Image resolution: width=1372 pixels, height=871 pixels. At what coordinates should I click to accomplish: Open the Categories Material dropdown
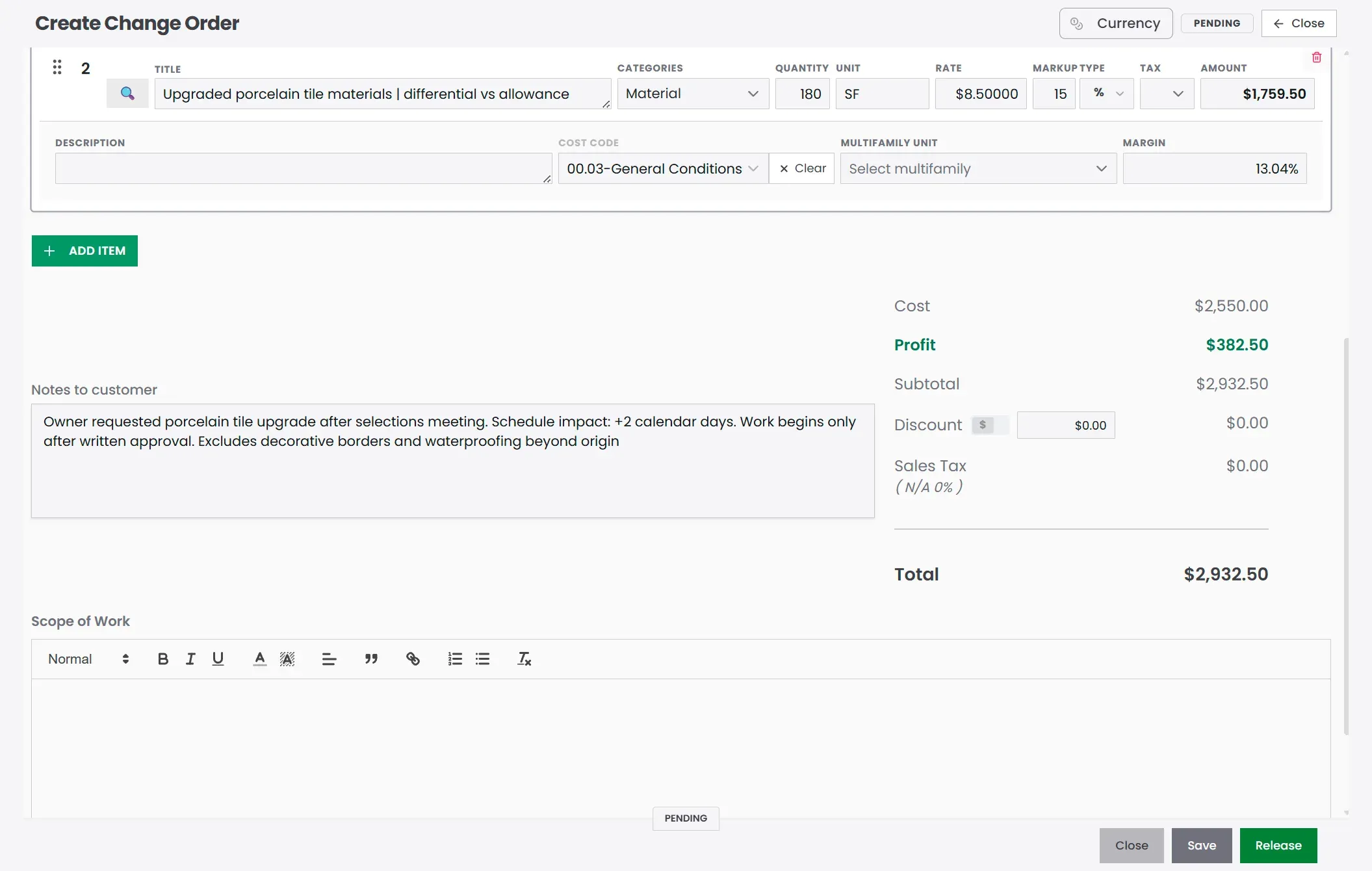coord(693,94)
